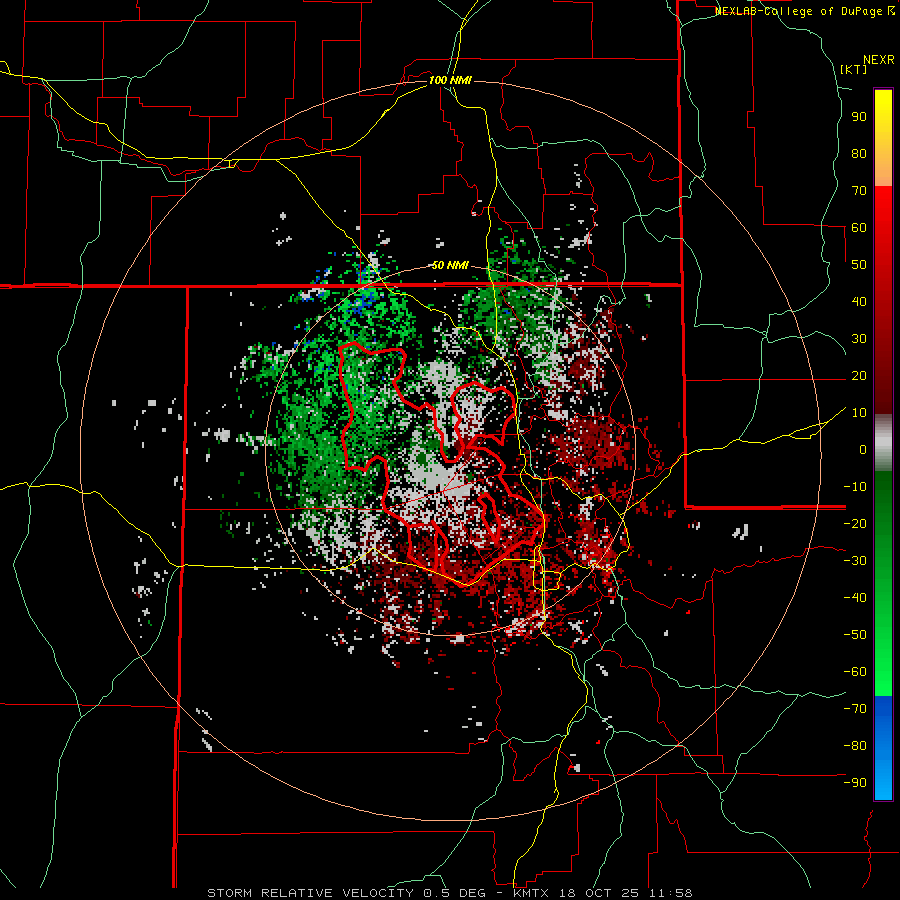Click the -30 value on the velocity scale
This screenshot has height=900, width=900.
click(x=855, y=561)
